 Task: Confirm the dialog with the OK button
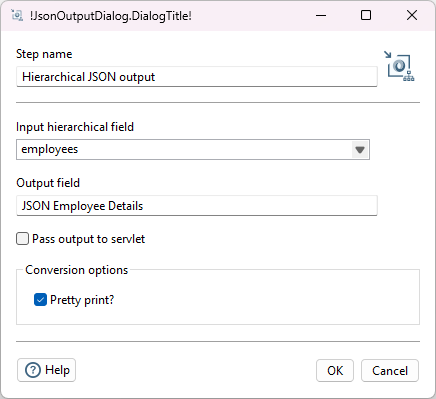[x=335, y=370]
